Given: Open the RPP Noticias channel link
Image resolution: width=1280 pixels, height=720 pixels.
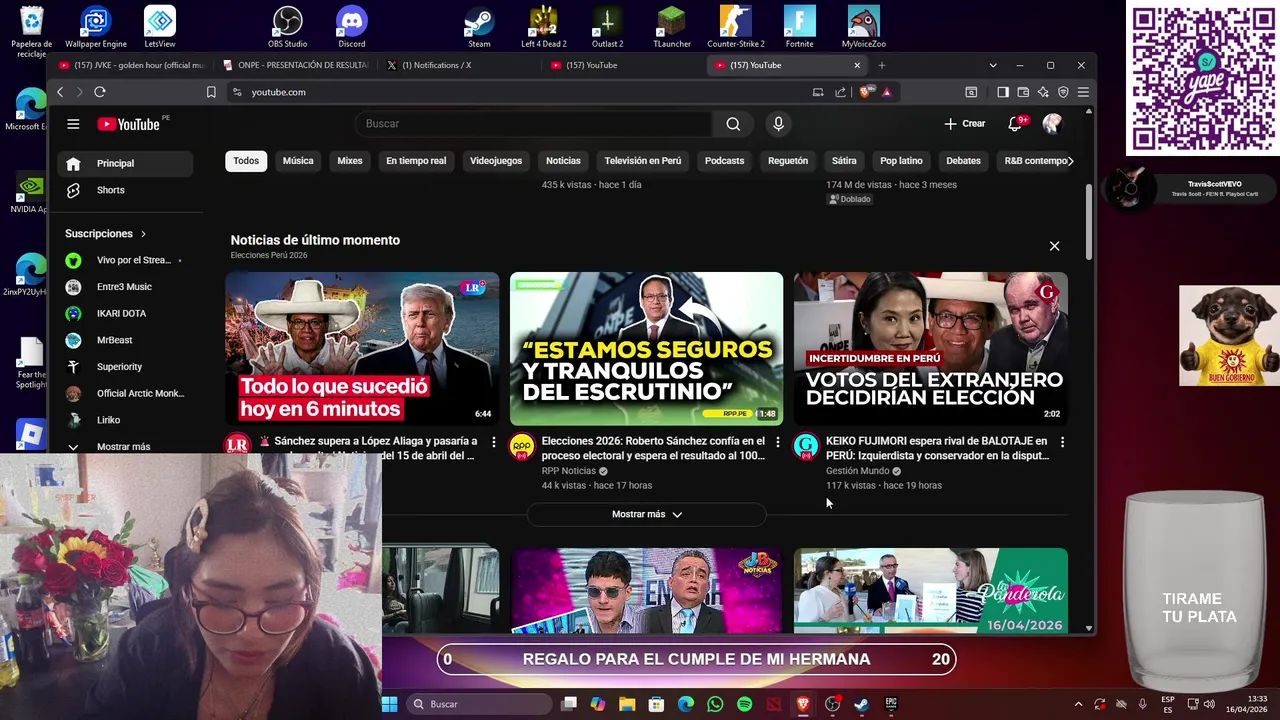Looking at the screenshot, I should pyautogui.click(x=568, y=471).
